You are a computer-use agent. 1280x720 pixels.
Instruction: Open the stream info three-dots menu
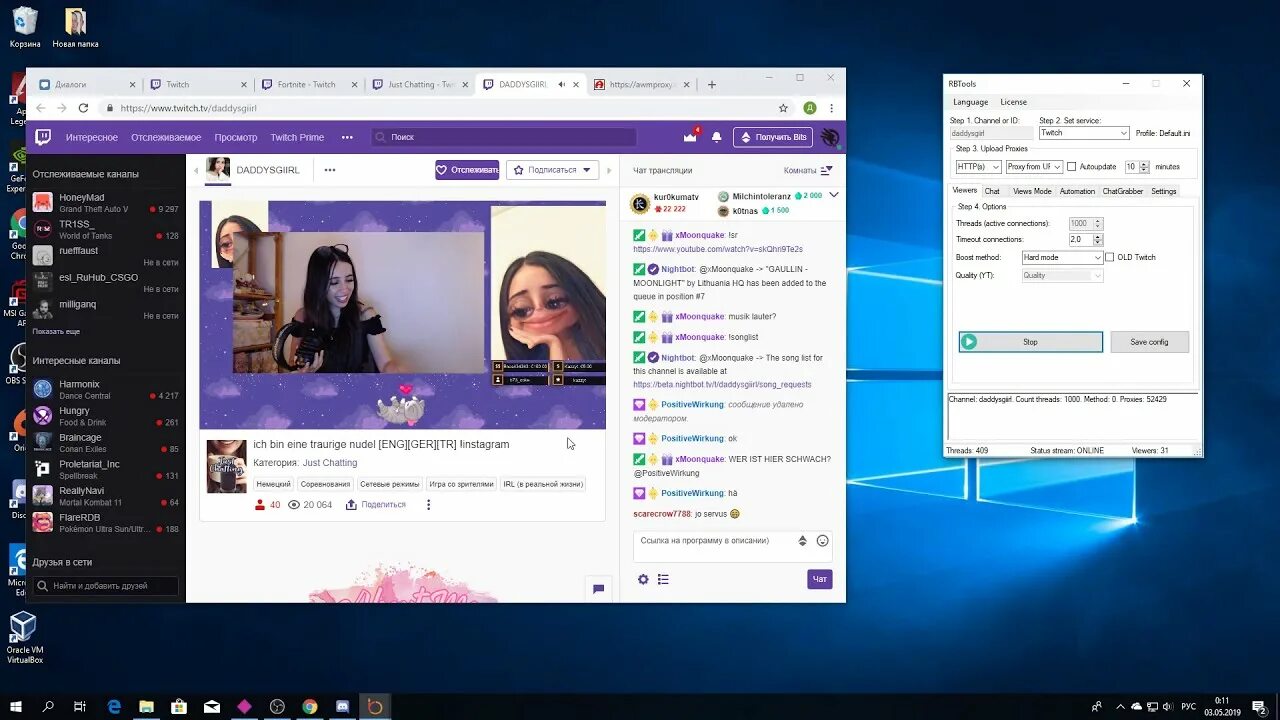tap(428, 505)
